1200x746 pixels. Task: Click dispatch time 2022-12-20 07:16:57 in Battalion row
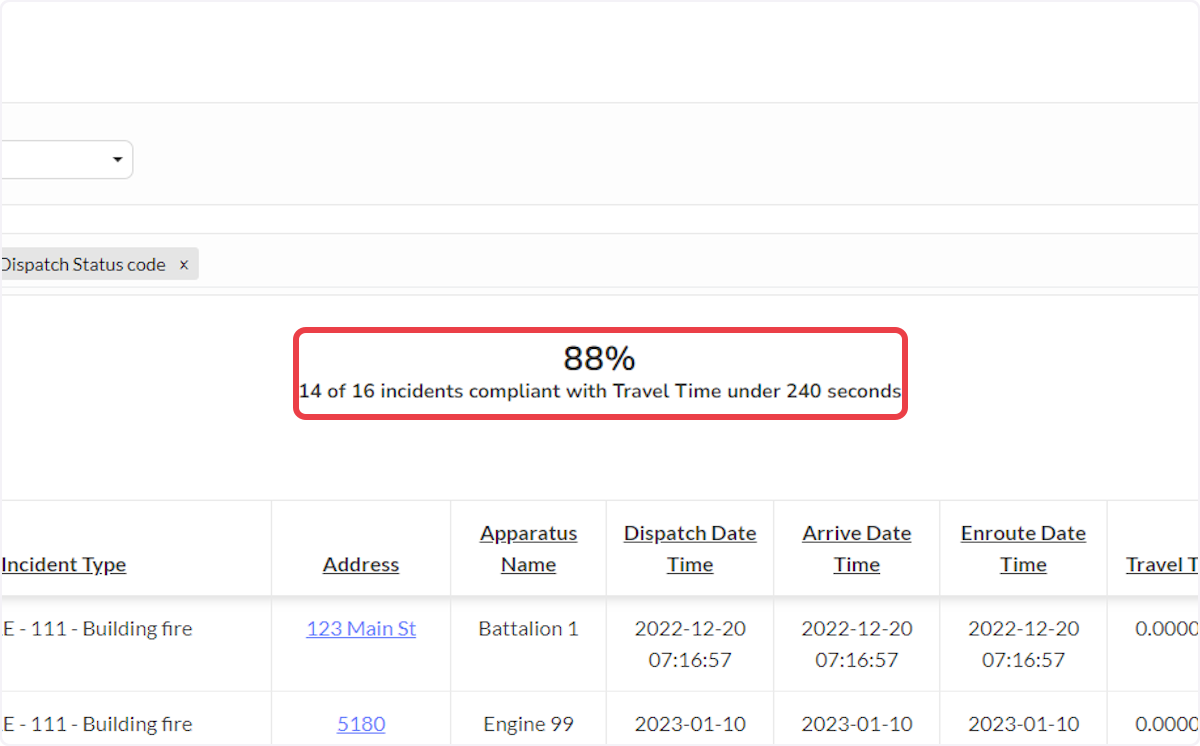(690, 644)
